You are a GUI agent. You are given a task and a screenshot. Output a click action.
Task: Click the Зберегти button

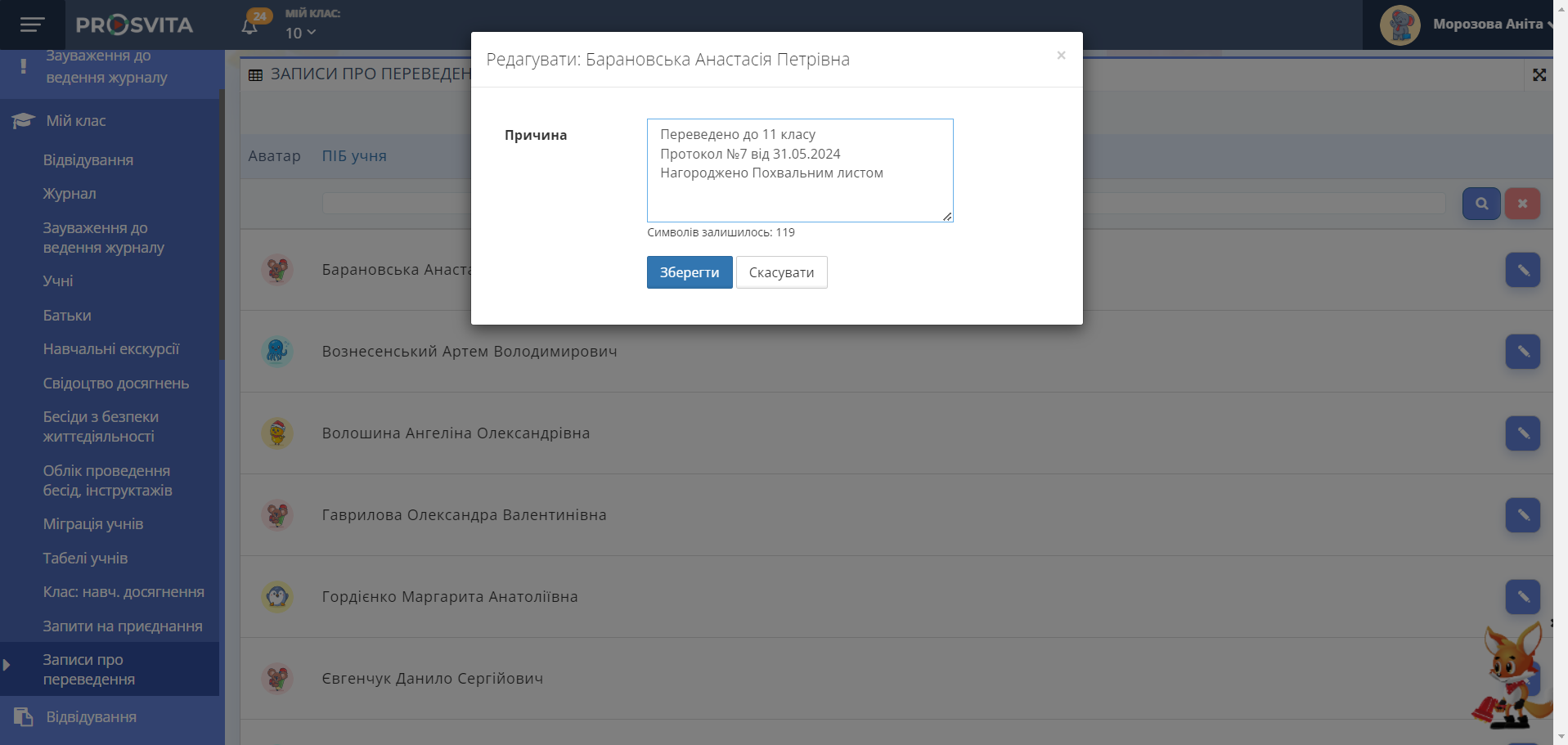pyautogui.click(x=689, y=272)
